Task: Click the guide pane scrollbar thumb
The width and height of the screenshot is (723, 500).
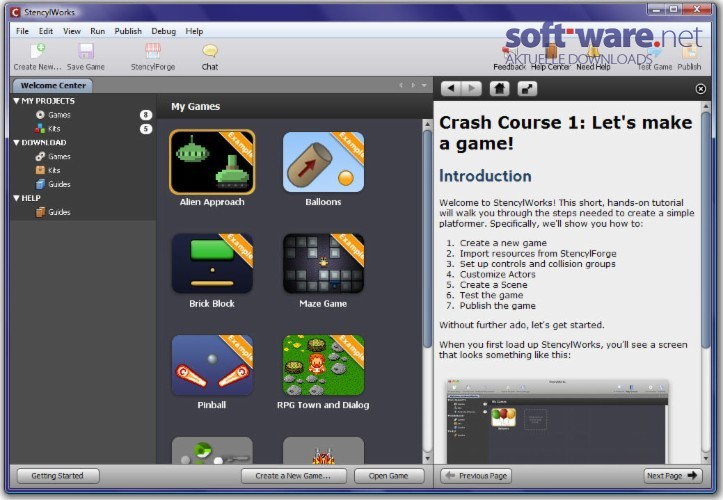Action: pyautogui.click(x=706, y=229)
